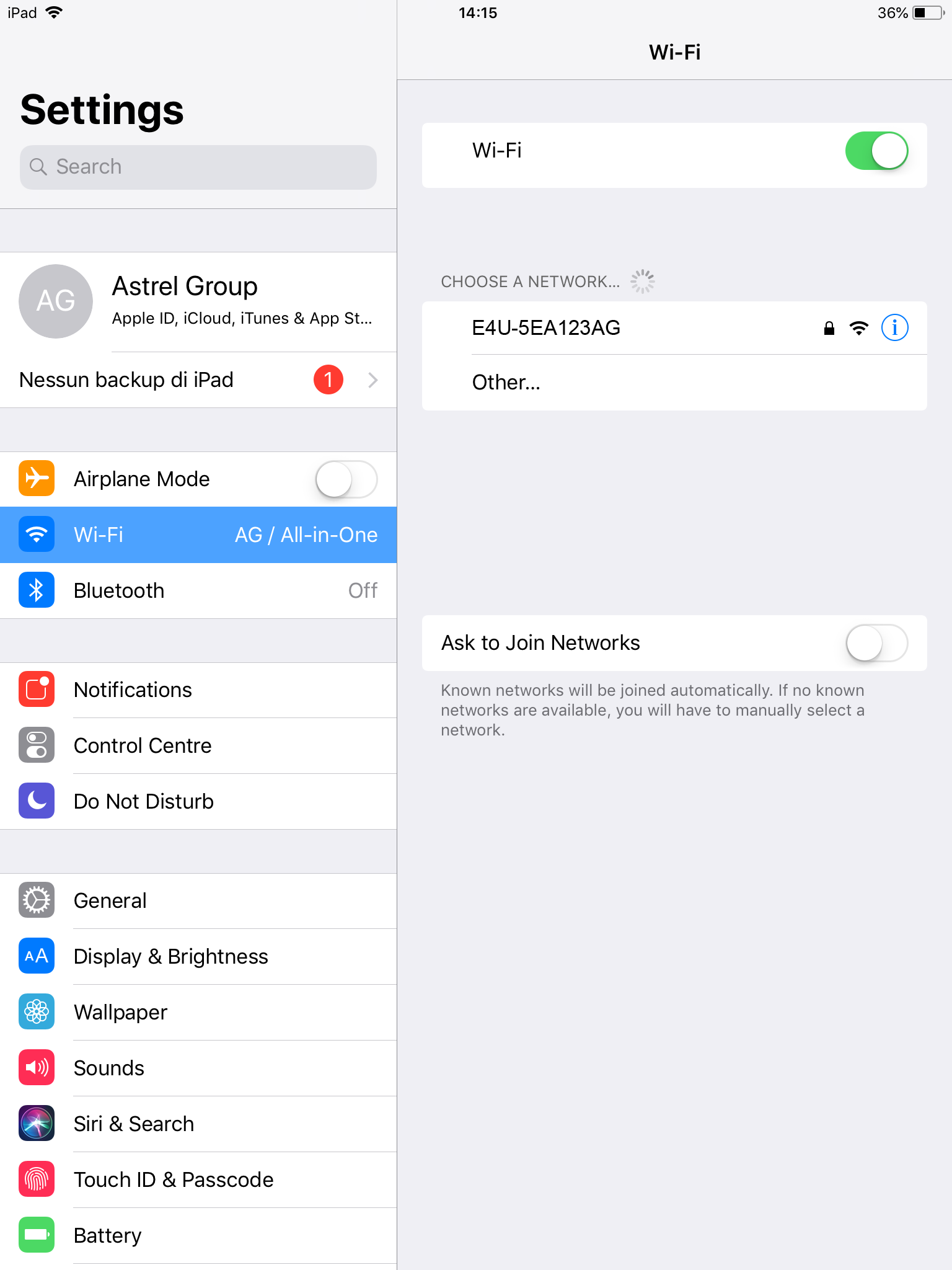Tap the Notifications red icon

[37, 690]
